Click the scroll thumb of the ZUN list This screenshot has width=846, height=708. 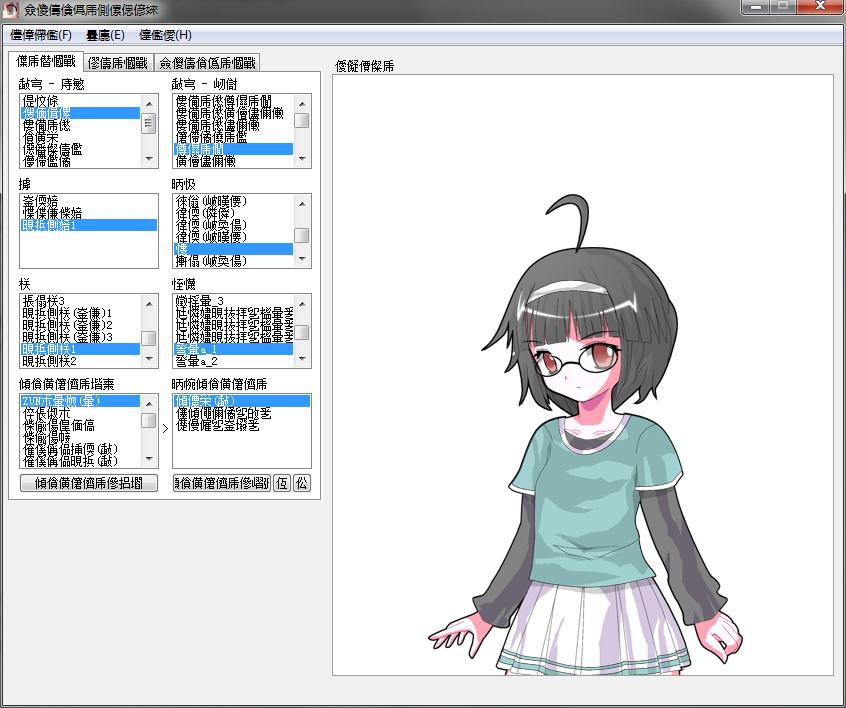[148, 420]
